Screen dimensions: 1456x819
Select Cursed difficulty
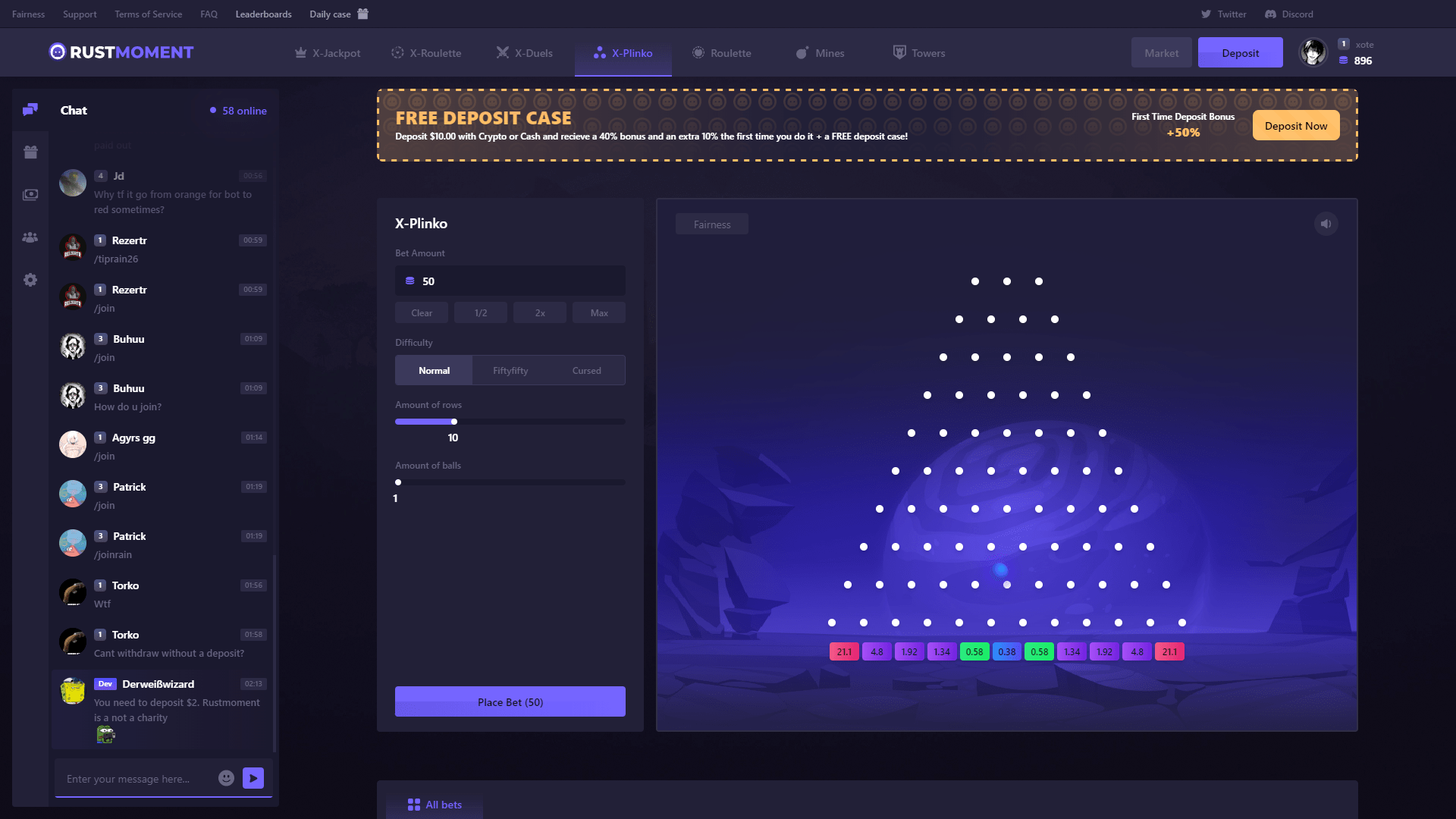pyautogui.click(x=586, y=370)
